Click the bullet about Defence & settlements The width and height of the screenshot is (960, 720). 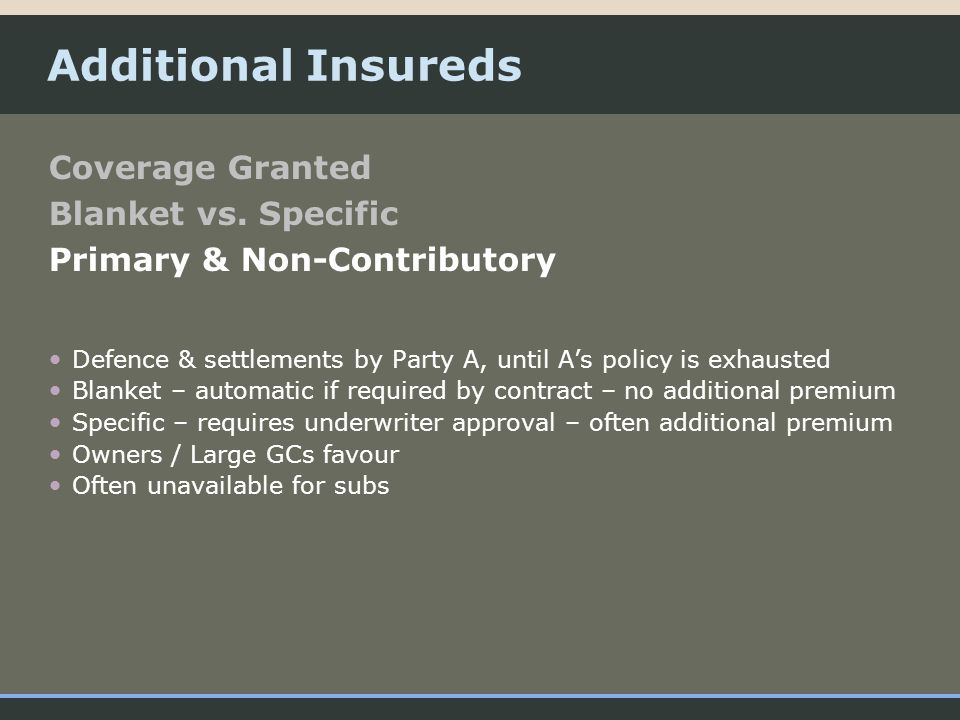click(x=451, y=359)
